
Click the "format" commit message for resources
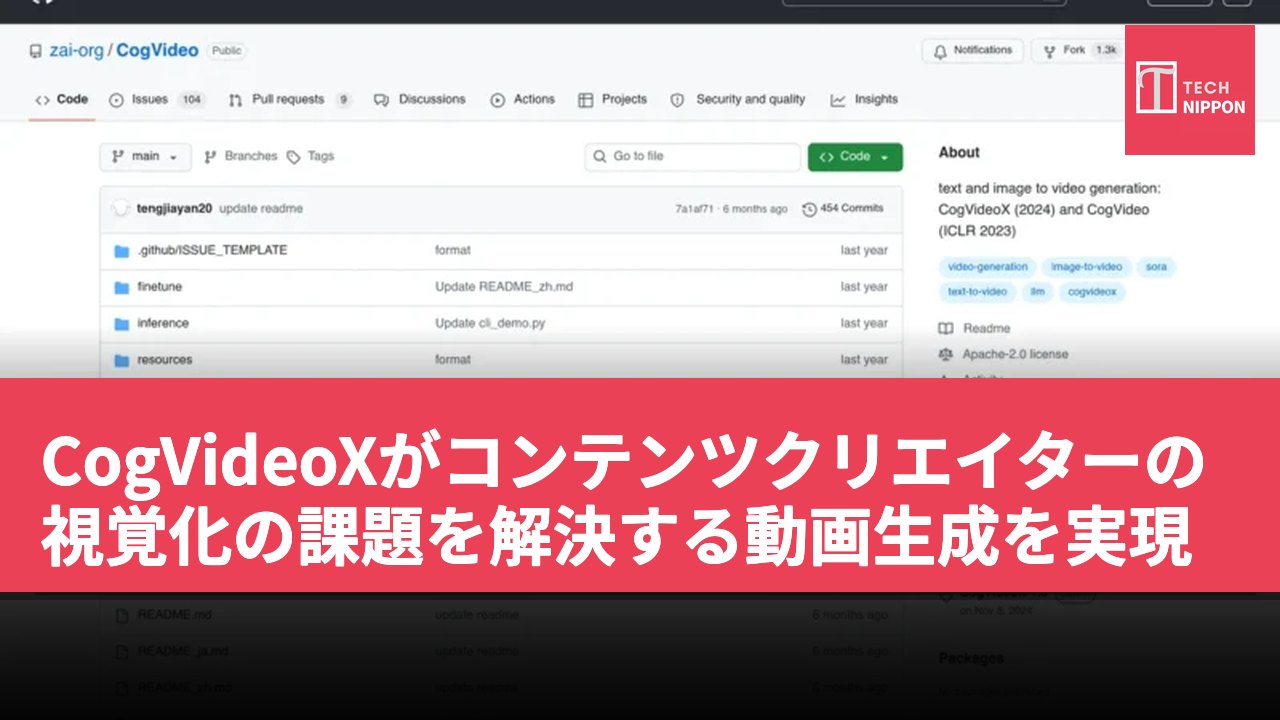point(453,360)
